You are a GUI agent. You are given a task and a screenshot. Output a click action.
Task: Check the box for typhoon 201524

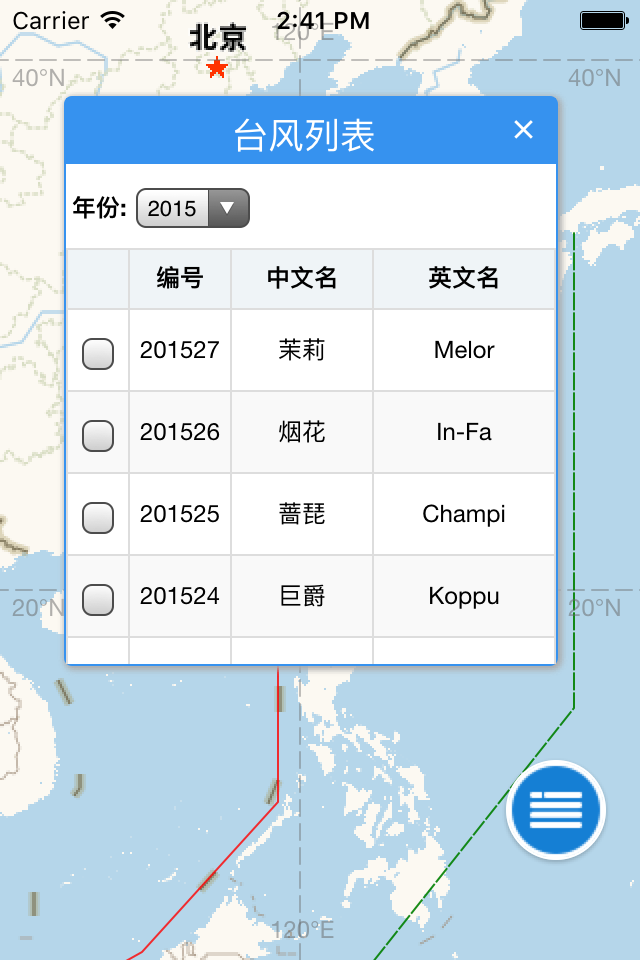click(x=98, y=599)
